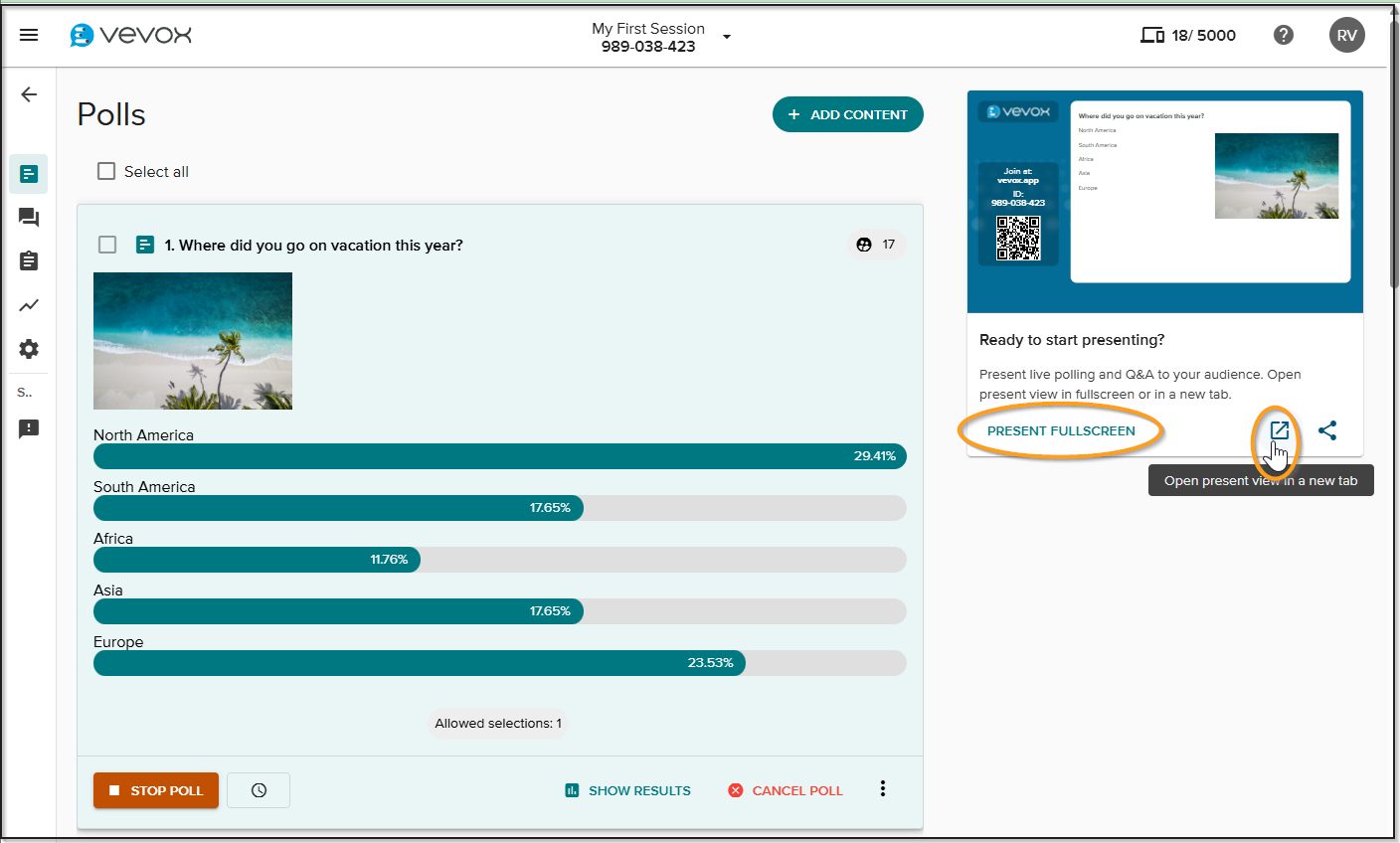This screenshot has height=843, width=1400.
Task: Open the help question mark icon
Action: 1284,36
